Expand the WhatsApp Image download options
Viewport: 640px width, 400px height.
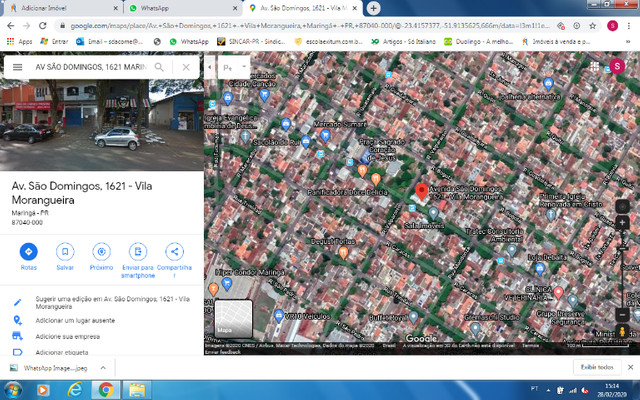point(103,368)
